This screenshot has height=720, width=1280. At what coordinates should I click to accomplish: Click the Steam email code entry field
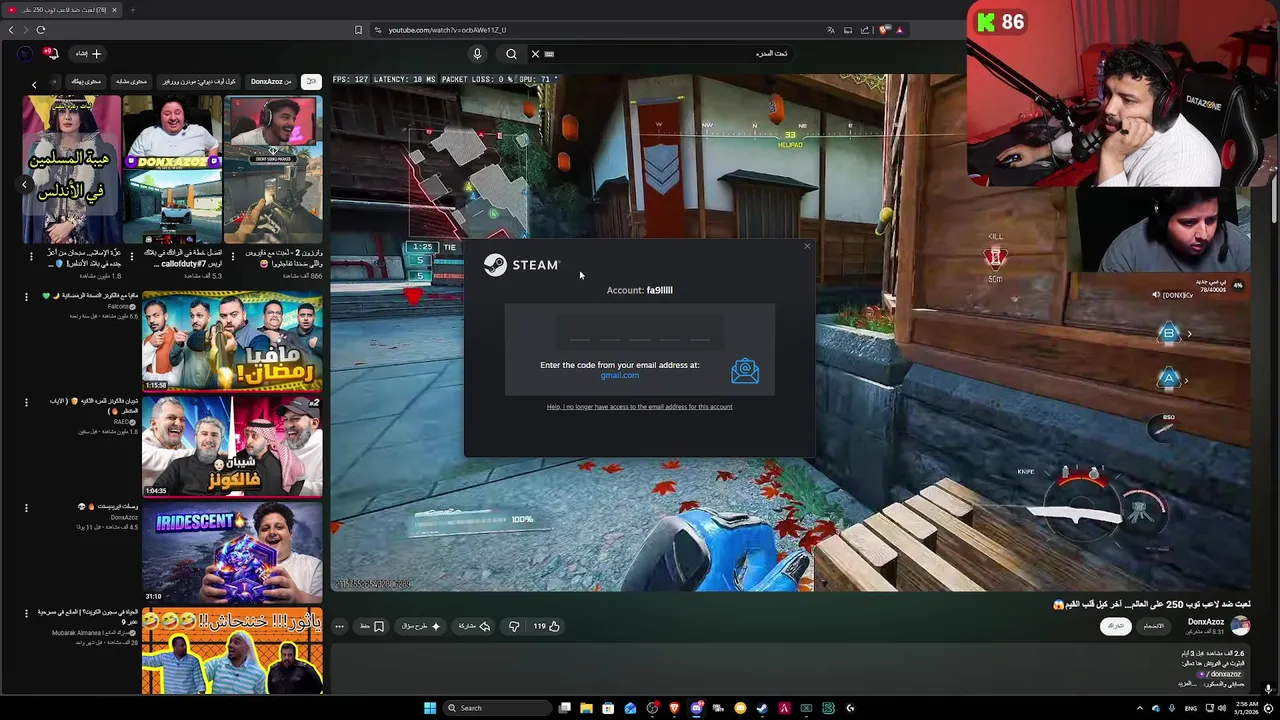(x=640, y=330)
